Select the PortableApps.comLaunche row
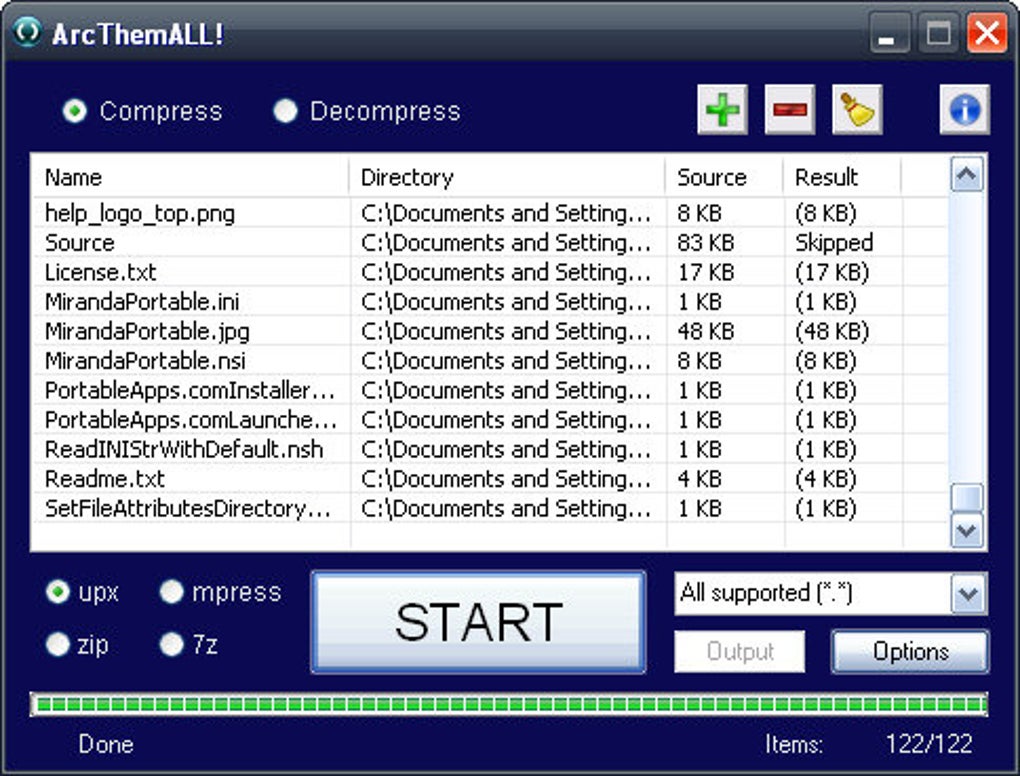This screenshot has width=1020, height=776. click(x=489, y=420)
